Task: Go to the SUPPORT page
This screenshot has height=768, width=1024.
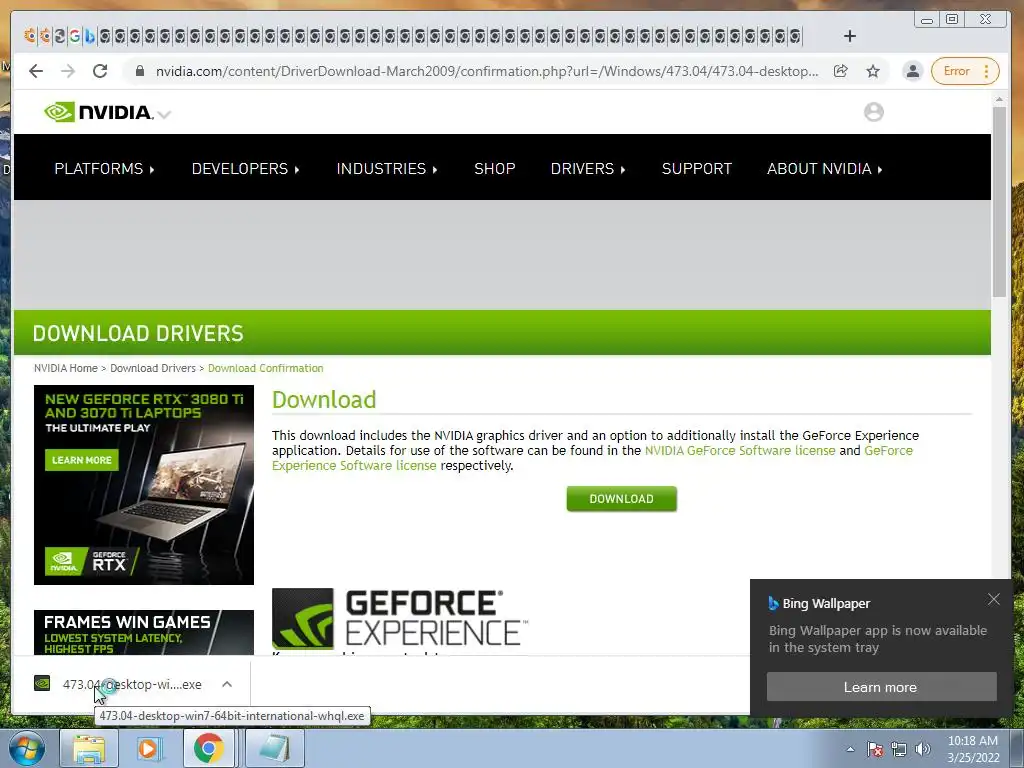Action: tap(697, 168)
